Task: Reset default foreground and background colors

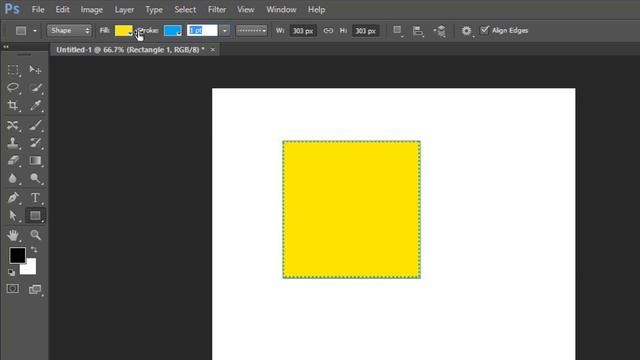Action: [11, 272]
